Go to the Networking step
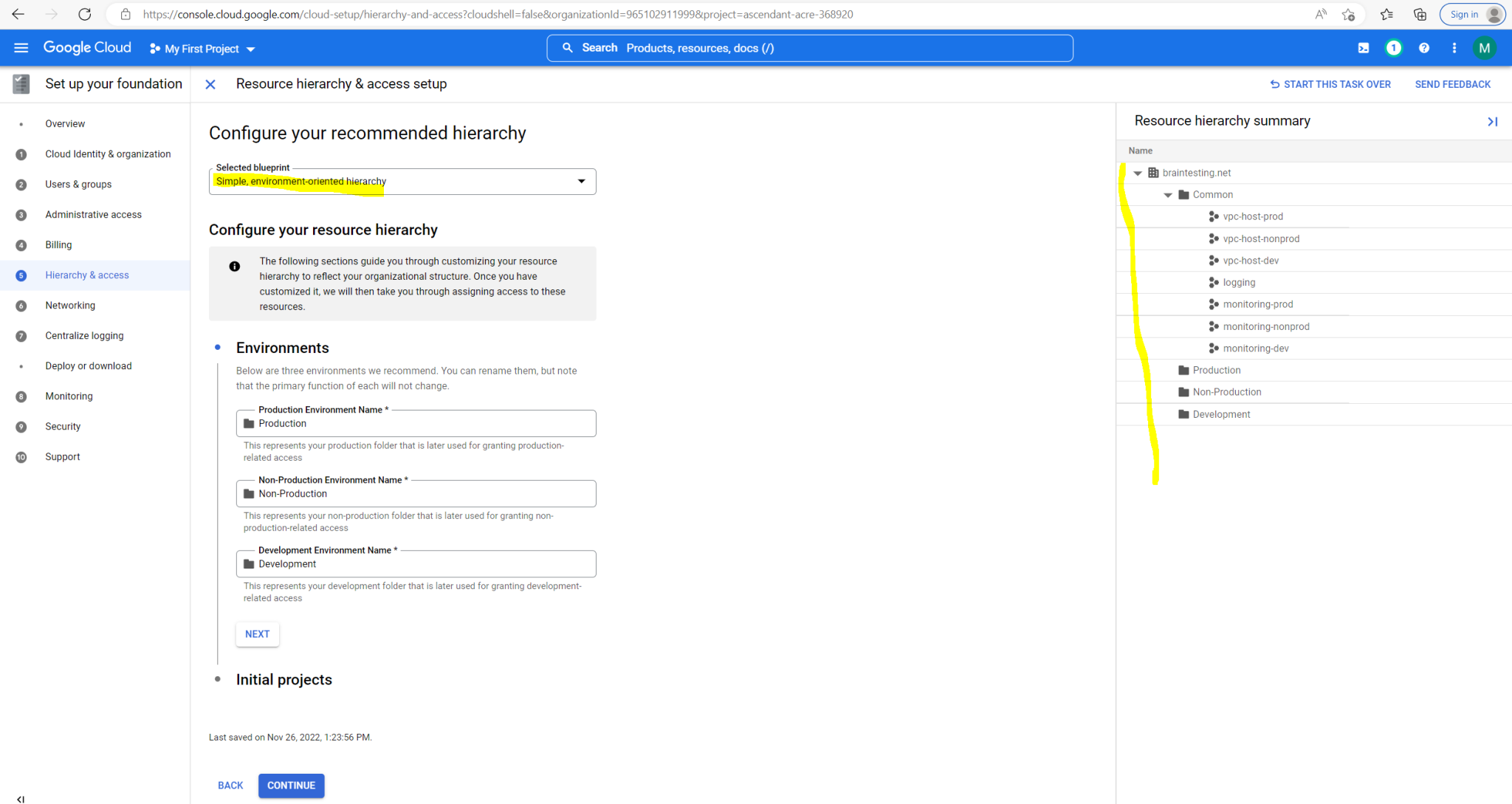1512x804 pixels. coord(70,305)
